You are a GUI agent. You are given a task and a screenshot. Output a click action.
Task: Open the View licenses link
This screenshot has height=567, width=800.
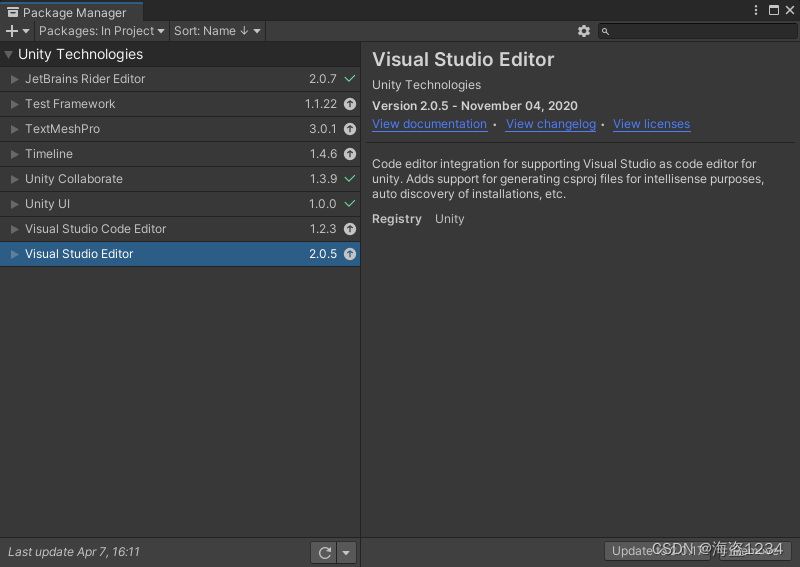click(652, 124)
